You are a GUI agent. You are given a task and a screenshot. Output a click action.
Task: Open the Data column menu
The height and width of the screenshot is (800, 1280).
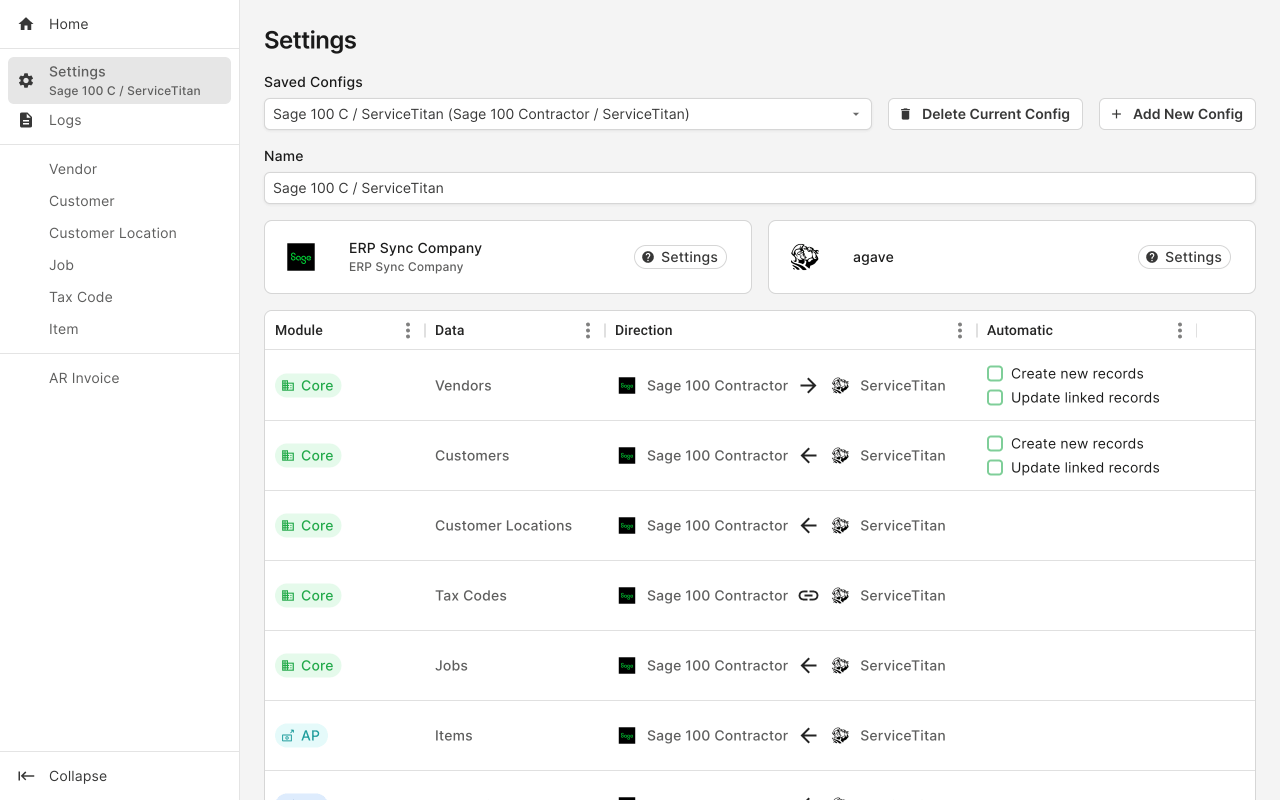pos(588,330)
